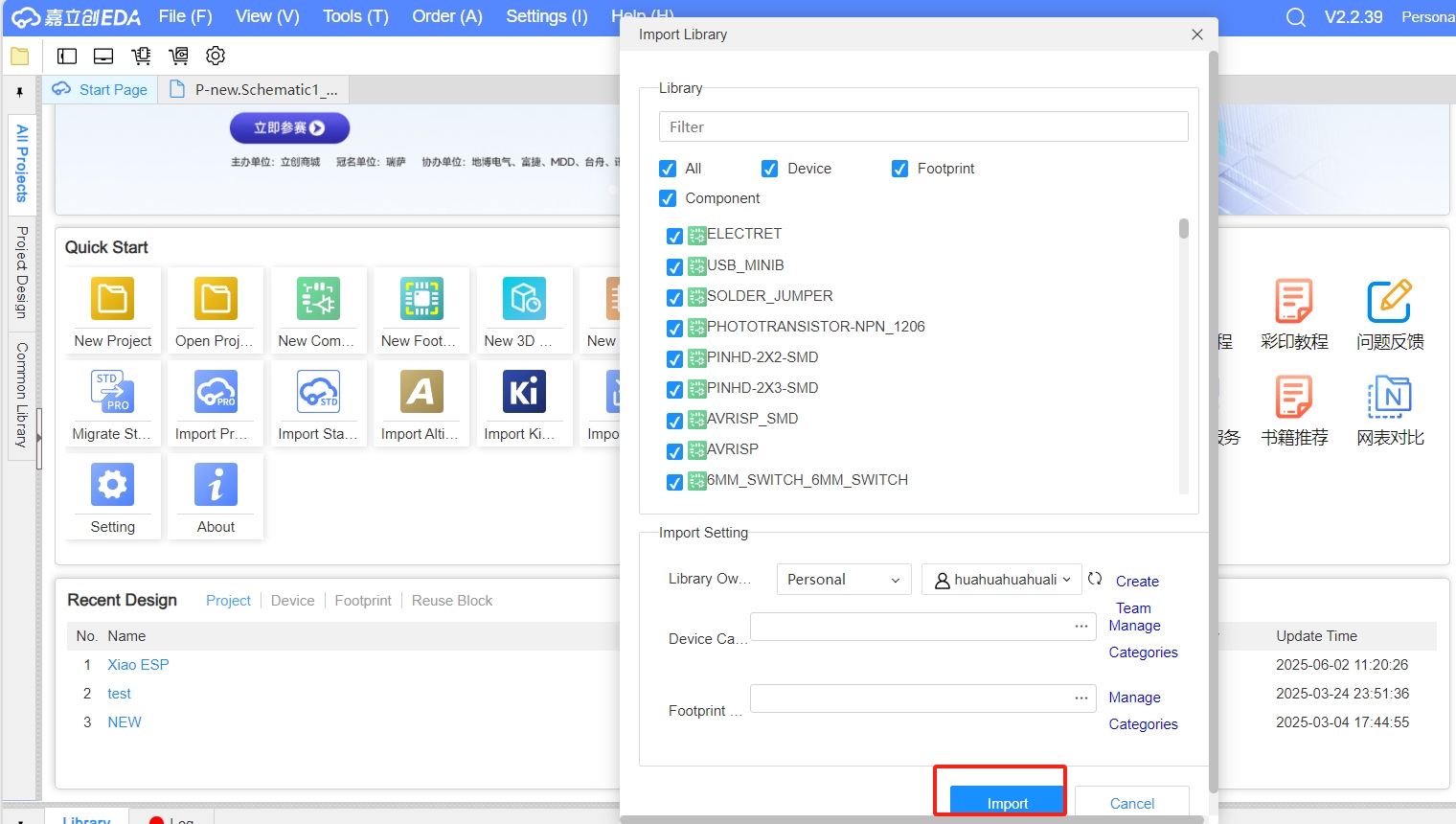Click the yellow folder toolbar icon

point(20,57)
